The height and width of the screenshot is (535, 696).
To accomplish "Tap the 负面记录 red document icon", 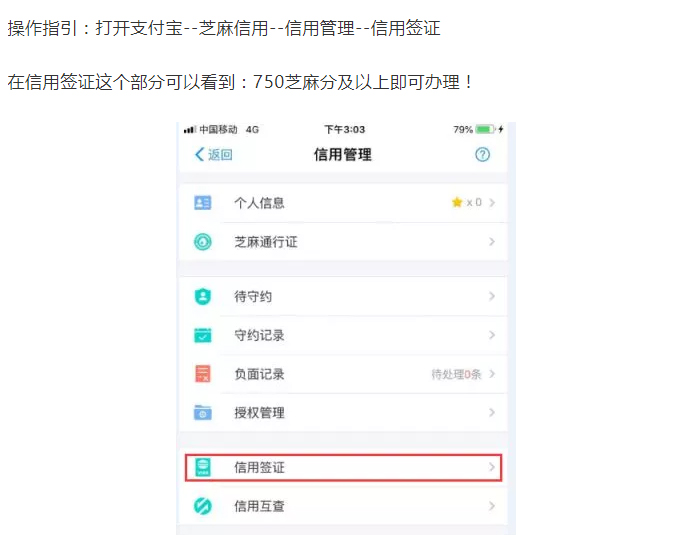I will click(203, 374).
